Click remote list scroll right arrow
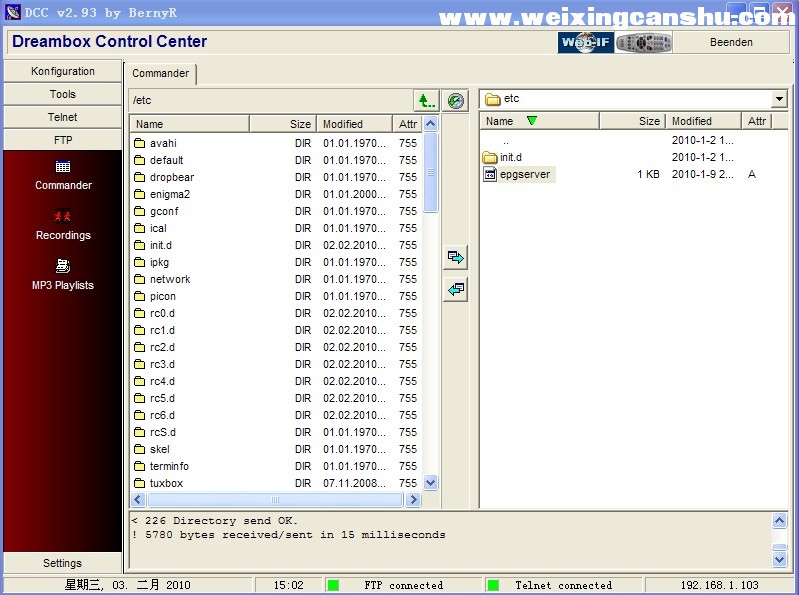This screenshot has width=799, height=595. click(413, 500)
